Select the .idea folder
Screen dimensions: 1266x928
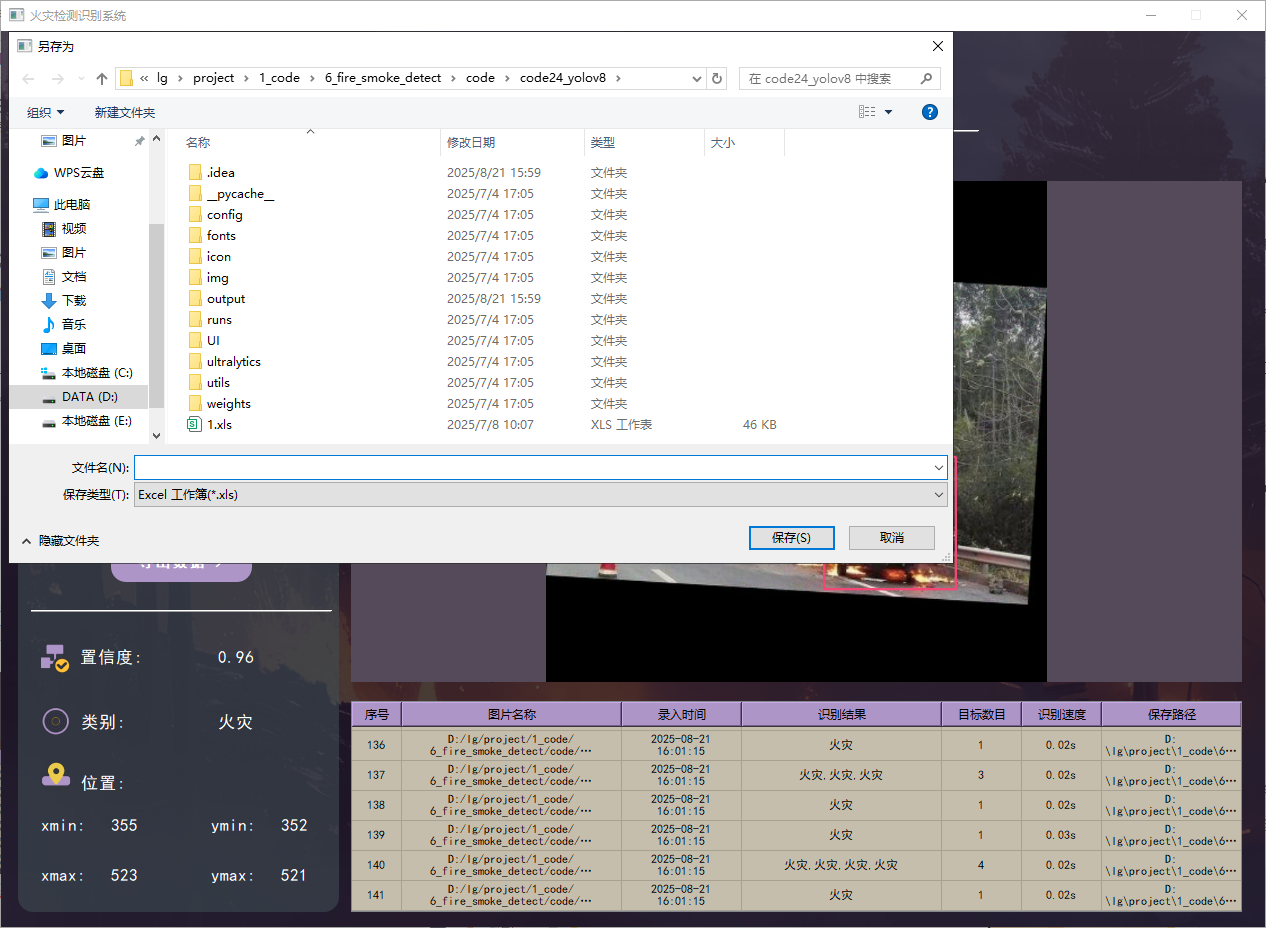(221, 172)
